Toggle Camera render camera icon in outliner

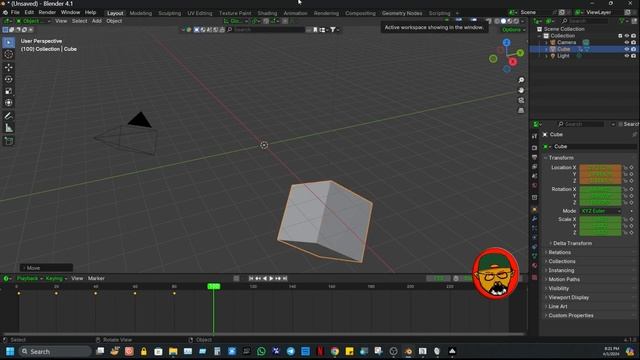coord(633,42)
